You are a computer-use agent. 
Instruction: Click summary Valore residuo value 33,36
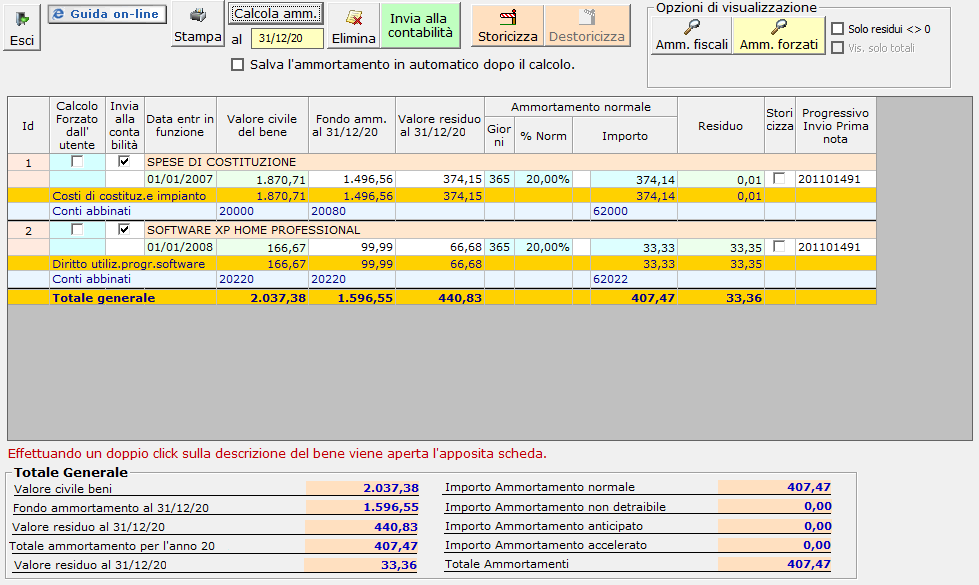point(362,565)
